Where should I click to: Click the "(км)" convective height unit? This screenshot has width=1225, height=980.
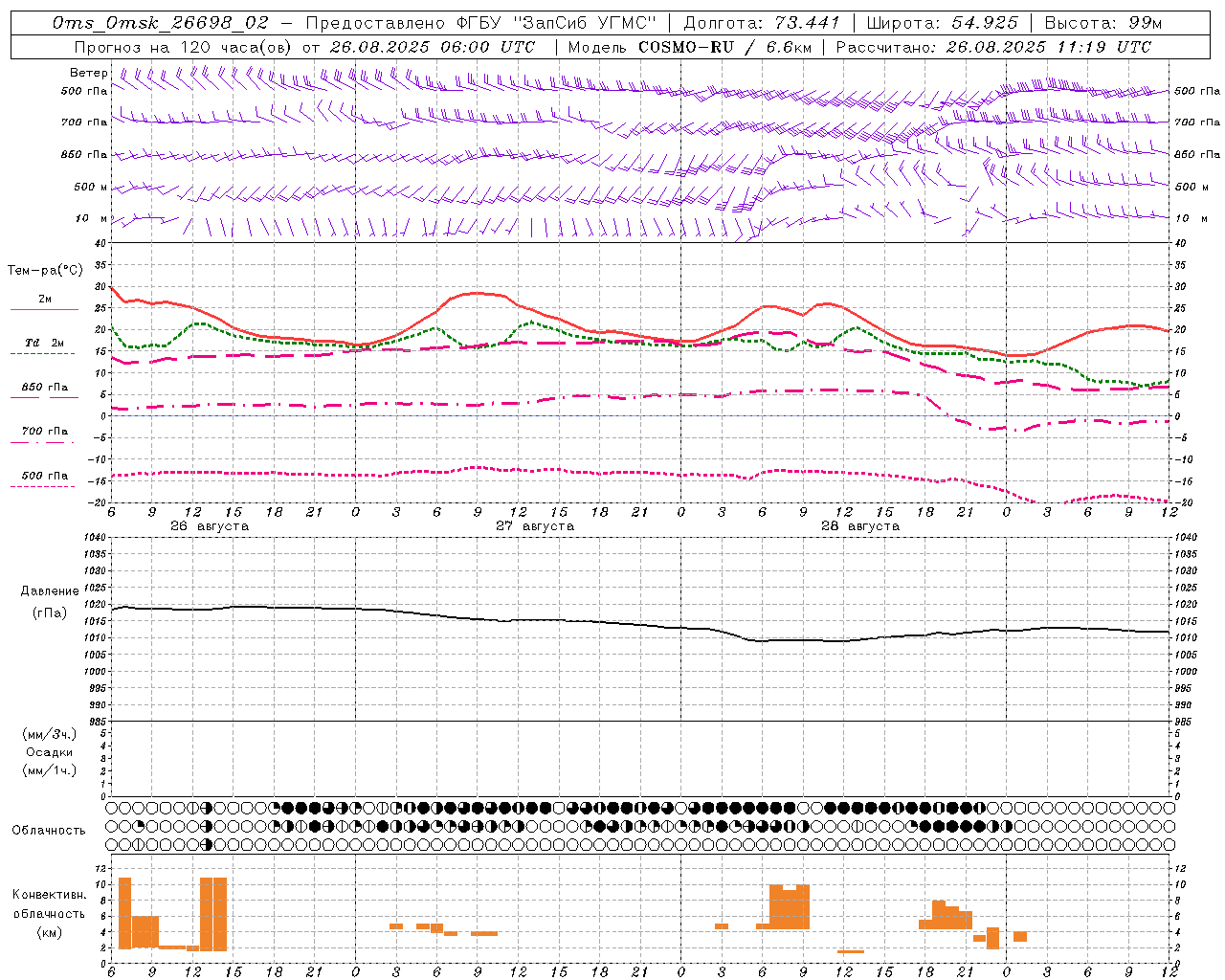tap(49, 932)
